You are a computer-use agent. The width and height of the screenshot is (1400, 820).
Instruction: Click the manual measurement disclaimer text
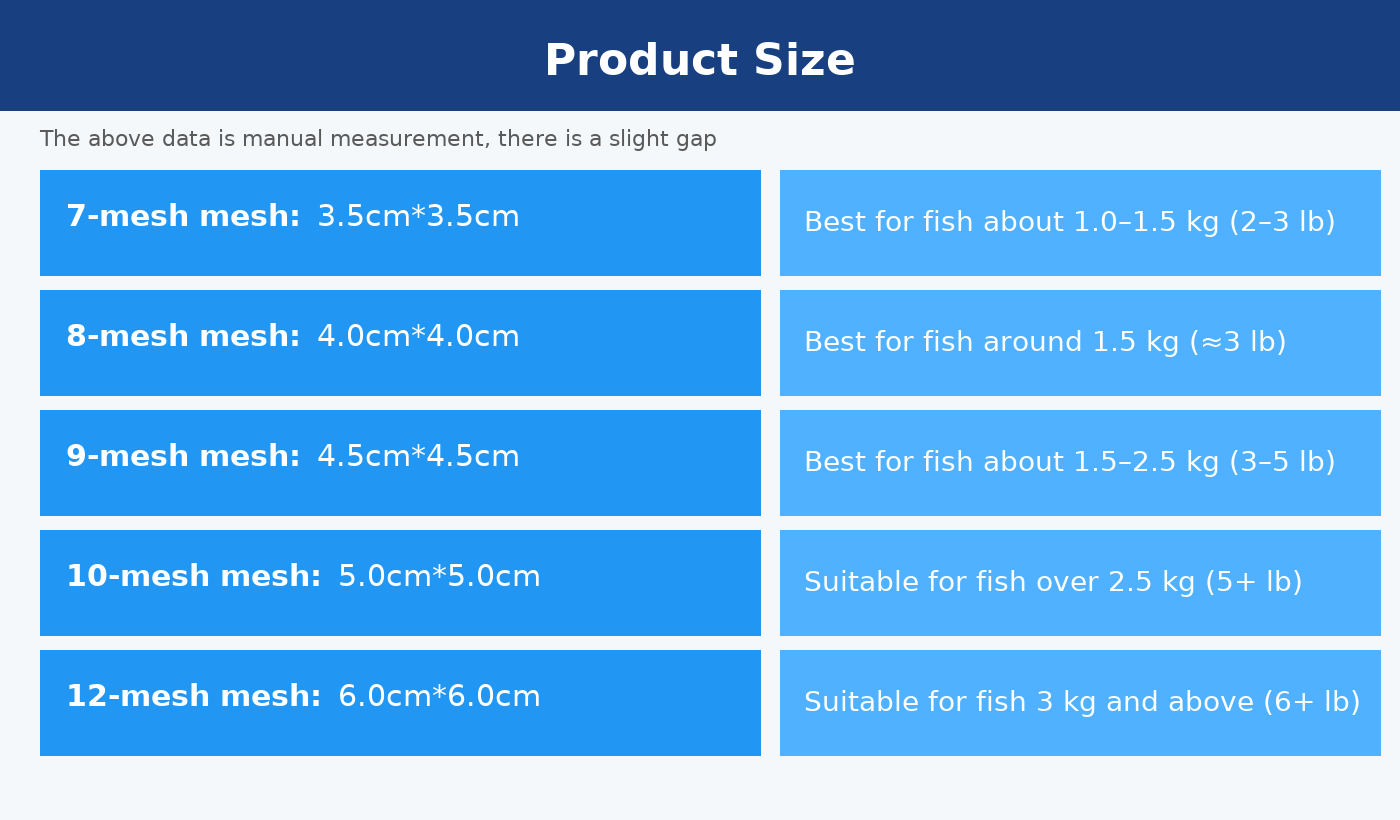click(378, 140)
